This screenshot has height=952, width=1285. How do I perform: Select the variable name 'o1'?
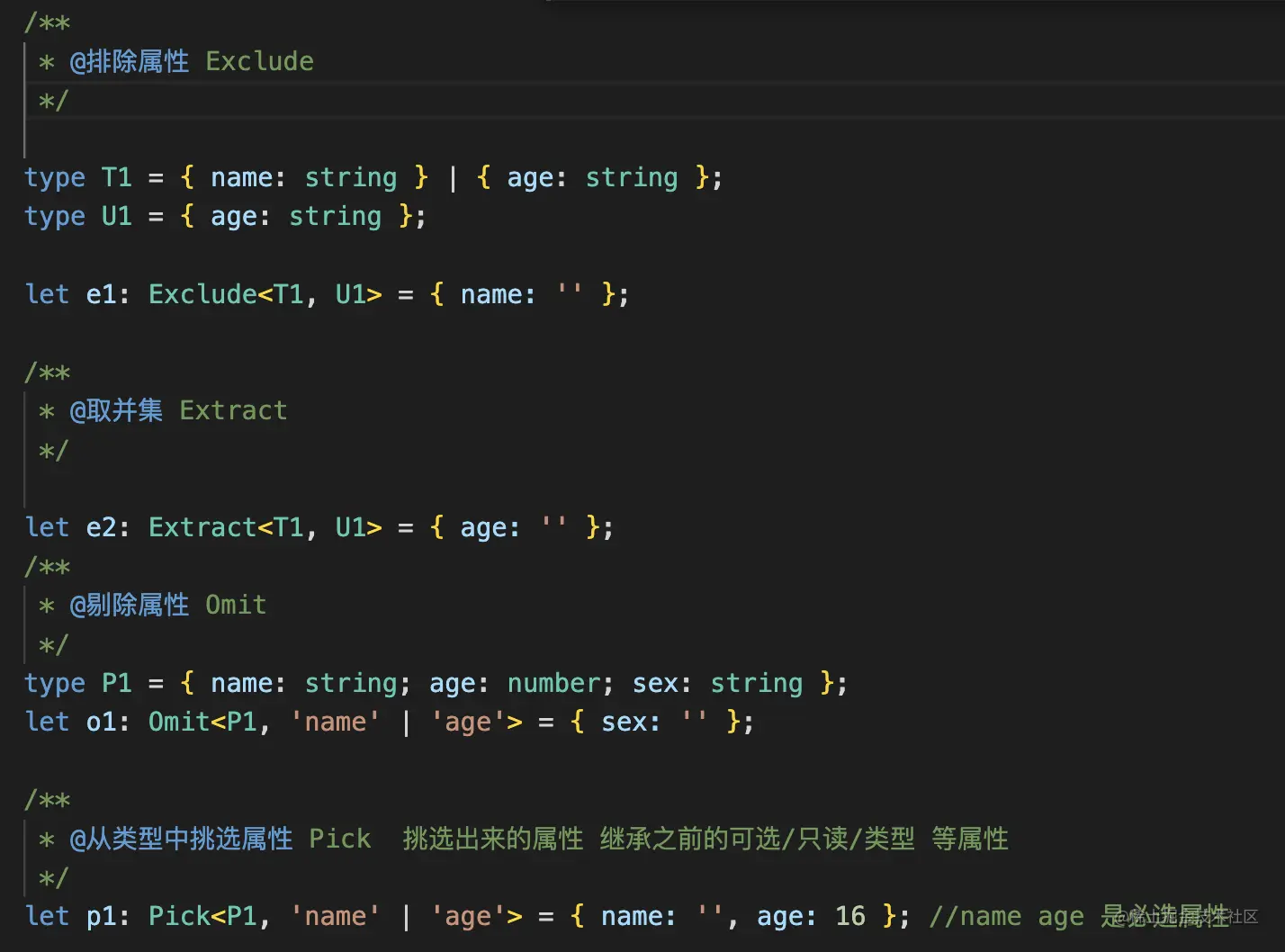click(102, 722)
